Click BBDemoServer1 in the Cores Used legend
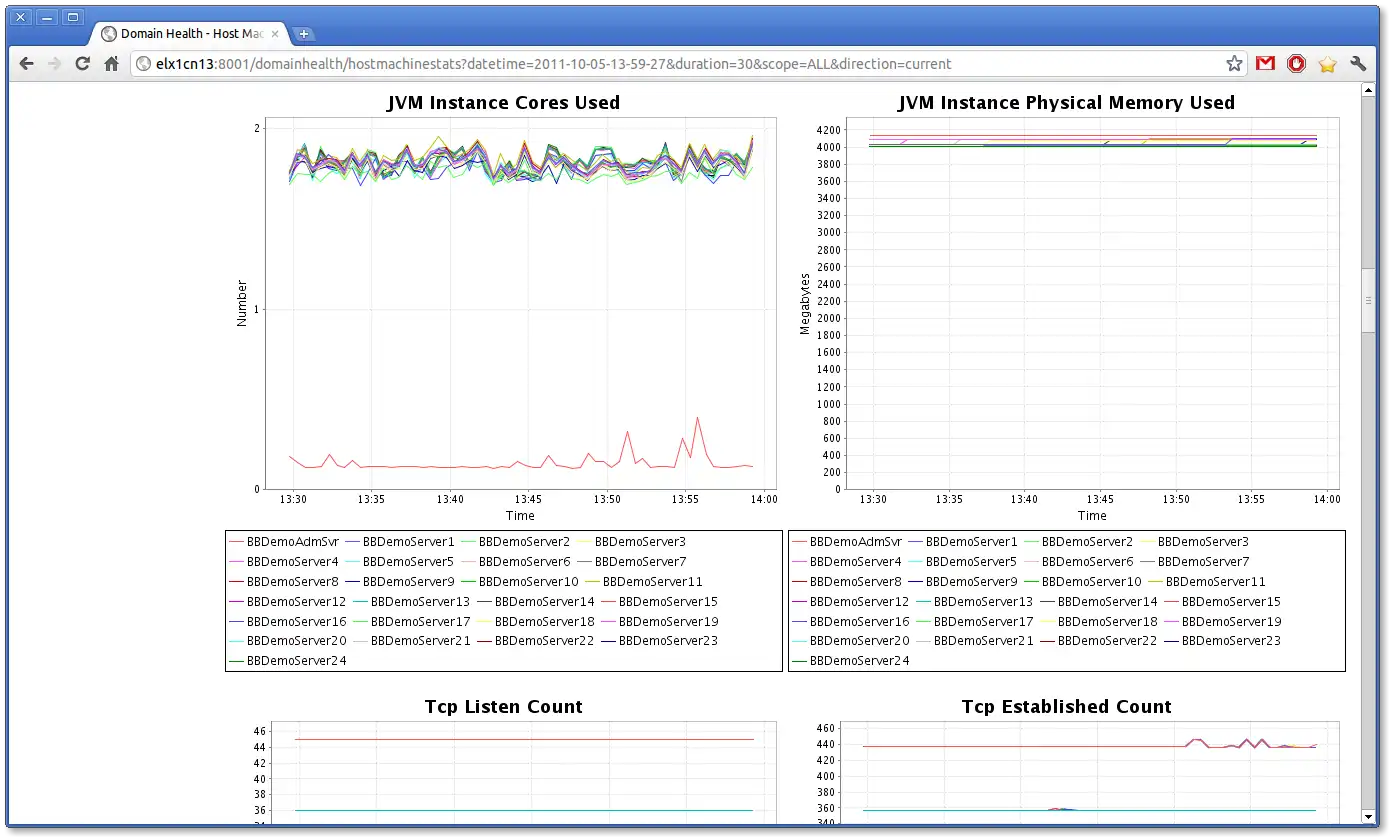Screen dimensions: 1389x837 pyautogui.click(x=408, y=541)
